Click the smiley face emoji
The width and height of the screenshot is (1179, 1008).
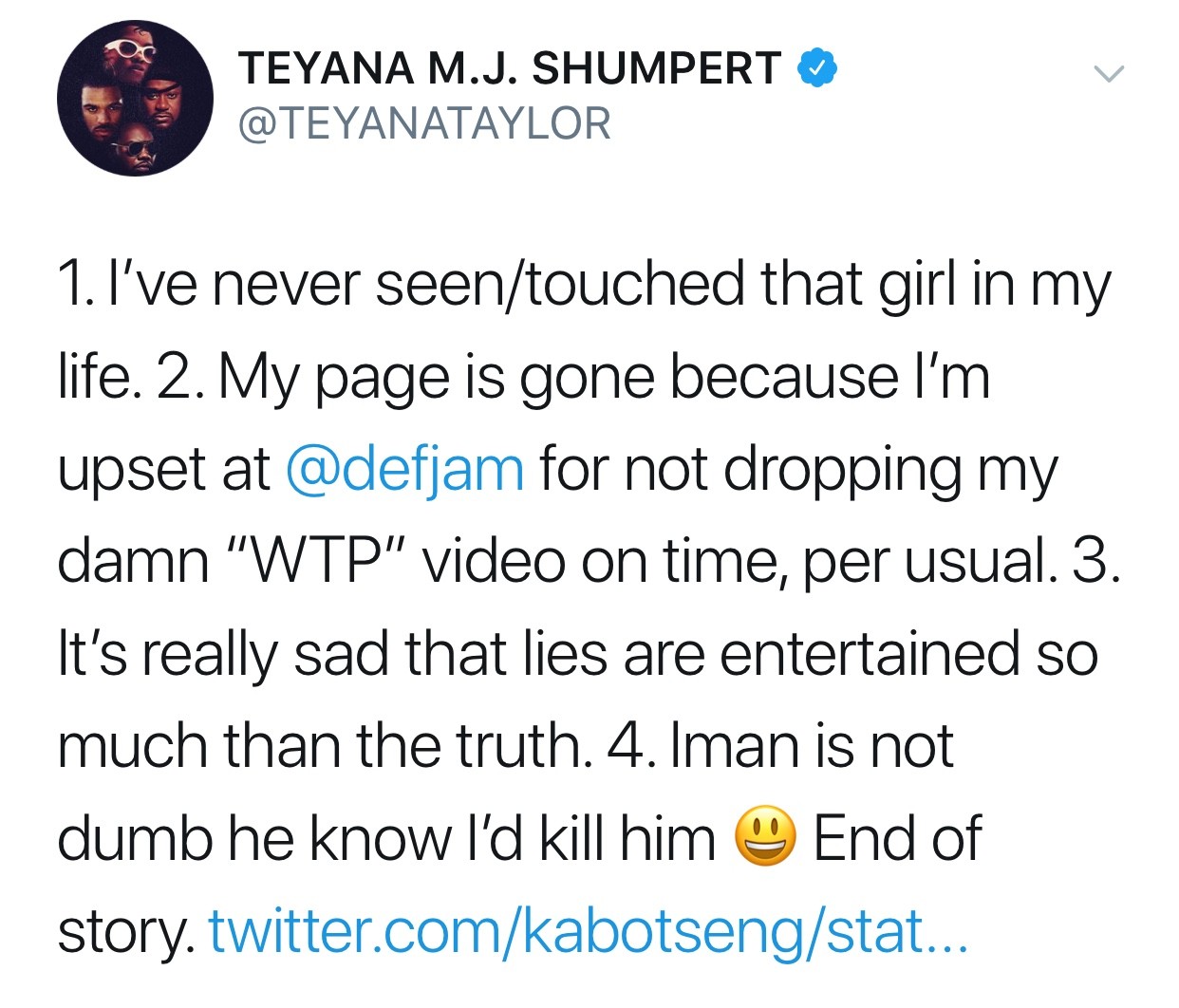click(x=765, y=837)
